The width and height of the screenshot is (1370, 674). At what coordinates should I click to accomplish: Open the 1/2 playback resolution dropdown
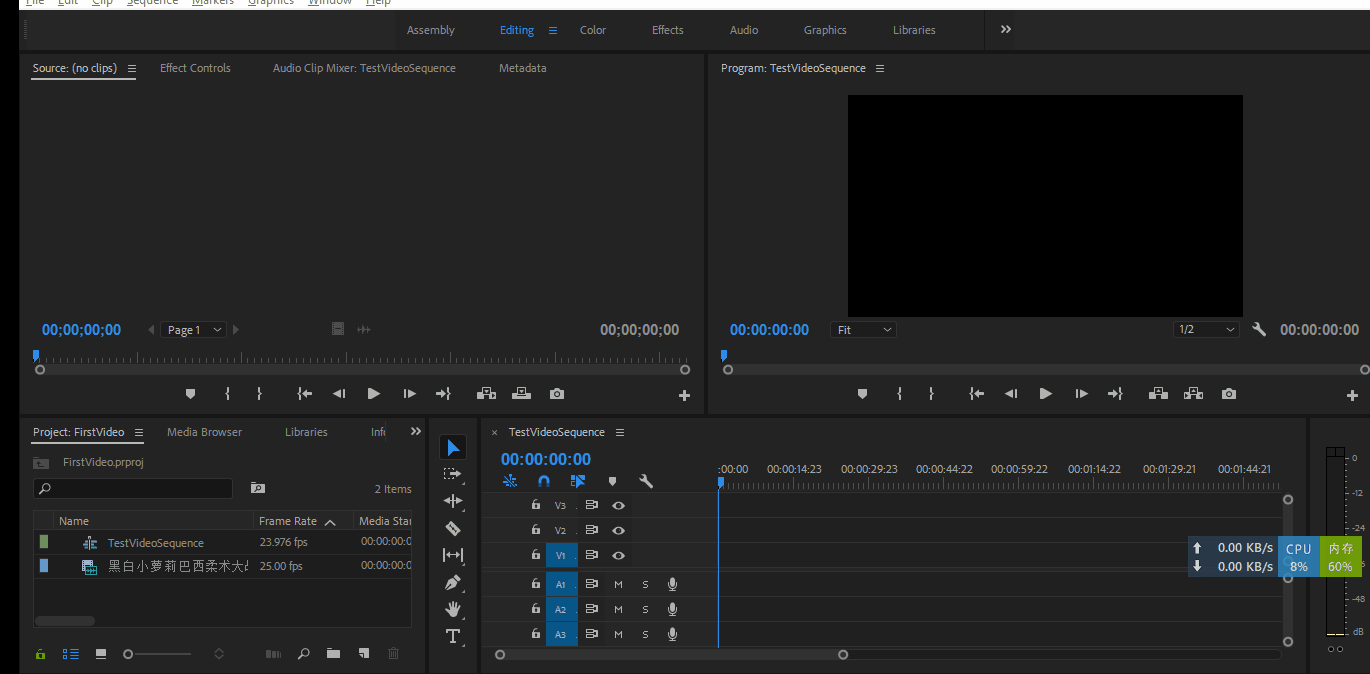coord(1207,330)
